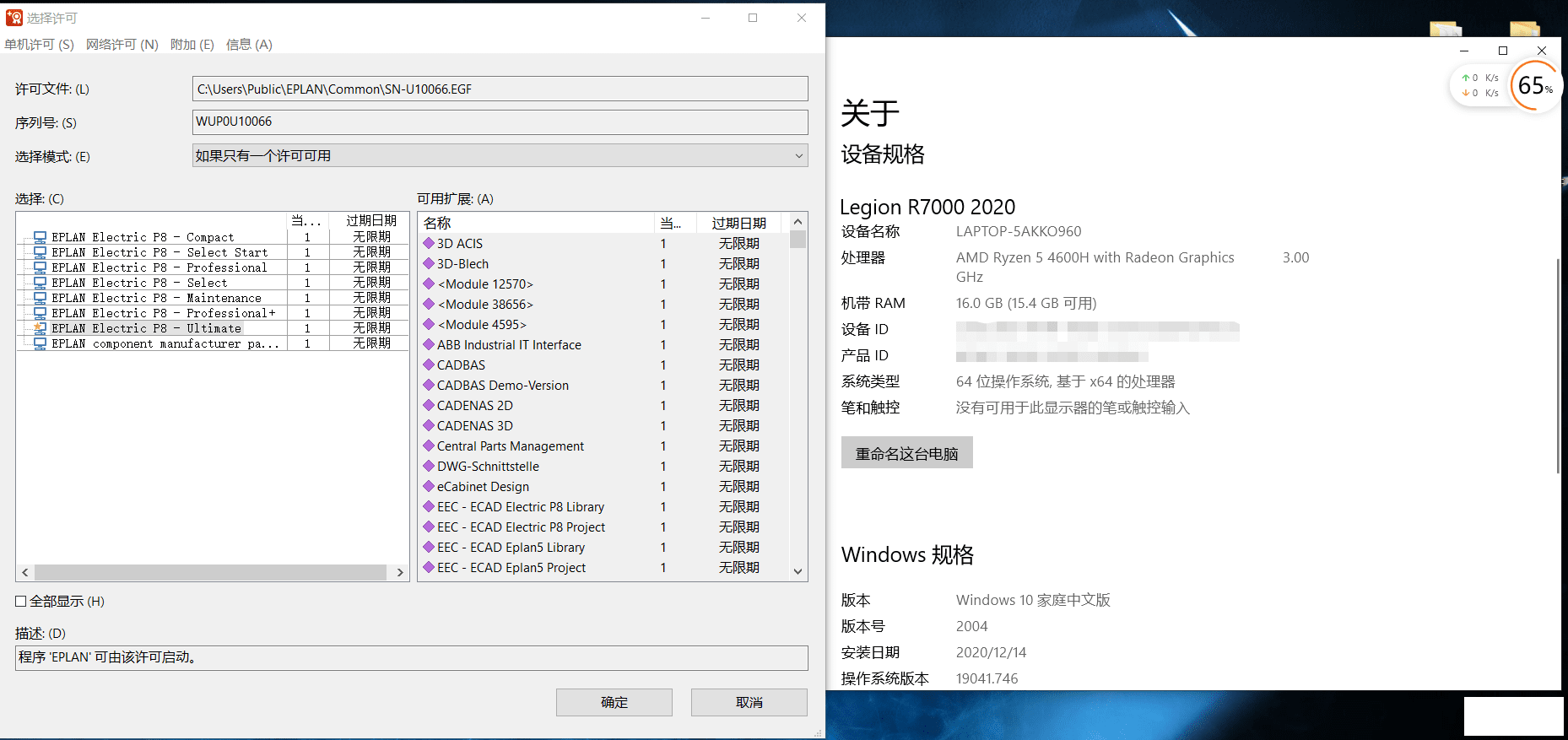Click the ABB Industrial IT Interface icon
The height and width of the screenshot is (740, 1568).
tap(429, 344)
